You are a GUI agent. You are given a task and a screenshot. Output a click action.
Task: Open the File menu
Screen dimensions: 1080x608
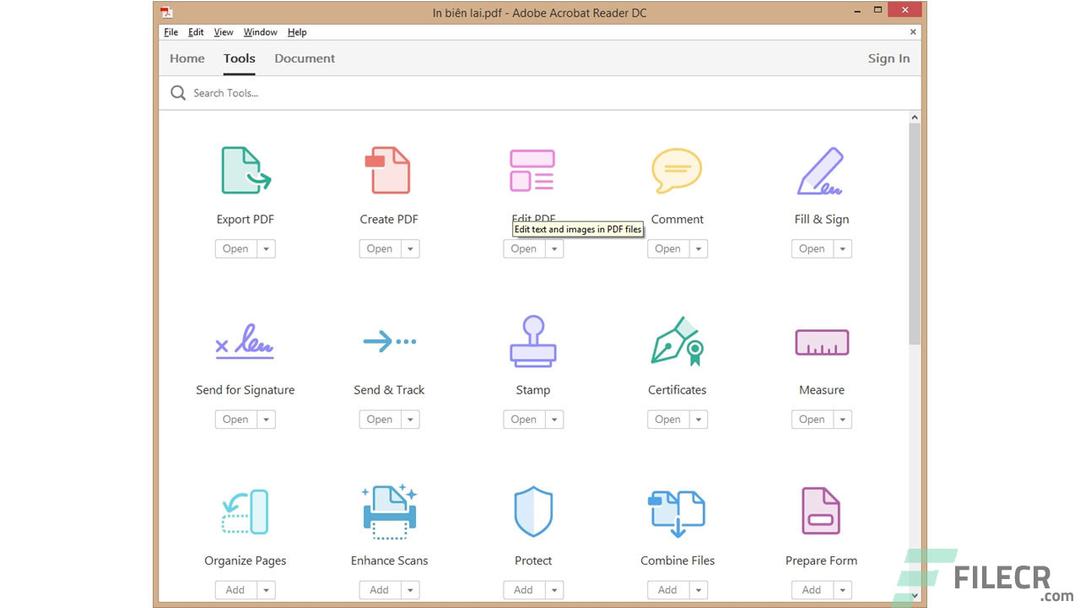170,31
